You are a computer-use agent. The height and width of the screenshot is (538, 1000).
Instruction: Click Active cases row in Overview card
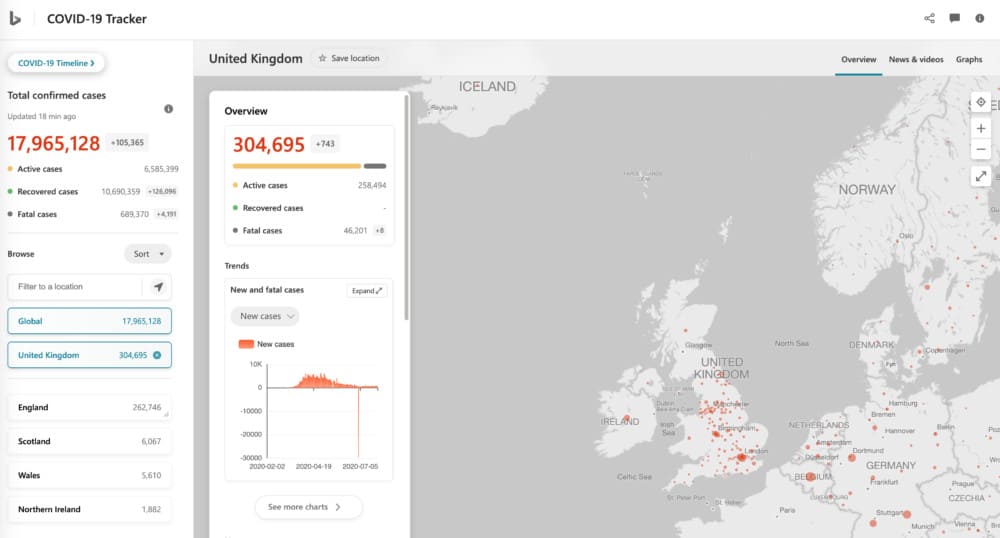tap(309, 185)
